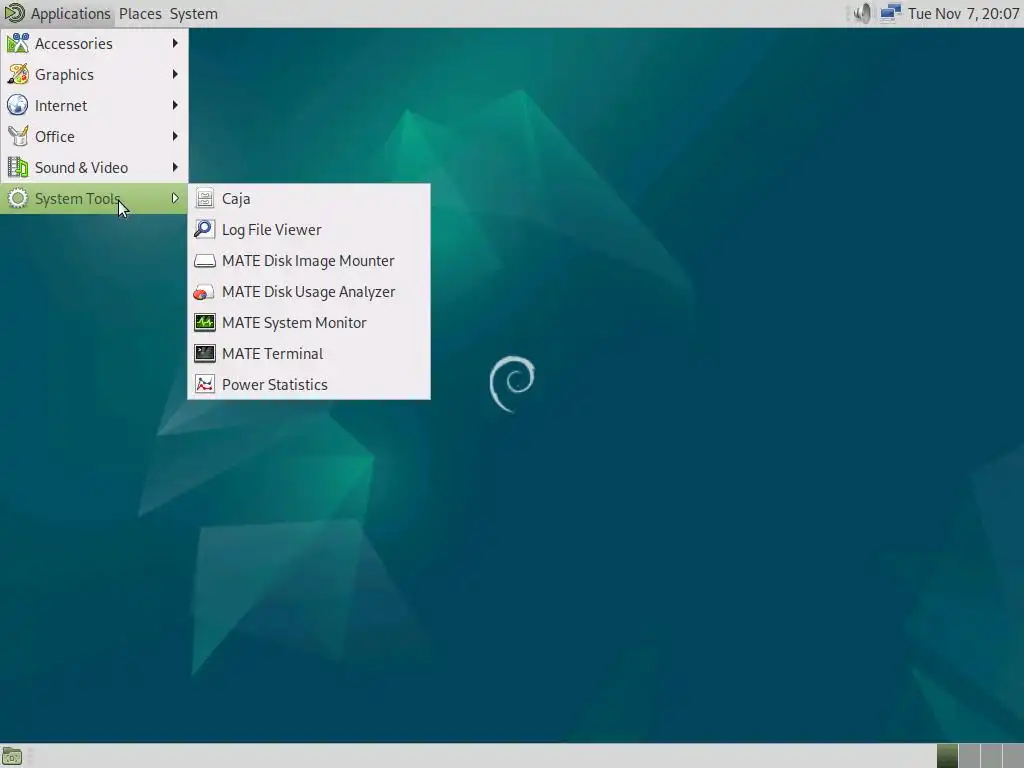
Task: Click the volume speaker icon in the panel
Action: pos(862,14)
